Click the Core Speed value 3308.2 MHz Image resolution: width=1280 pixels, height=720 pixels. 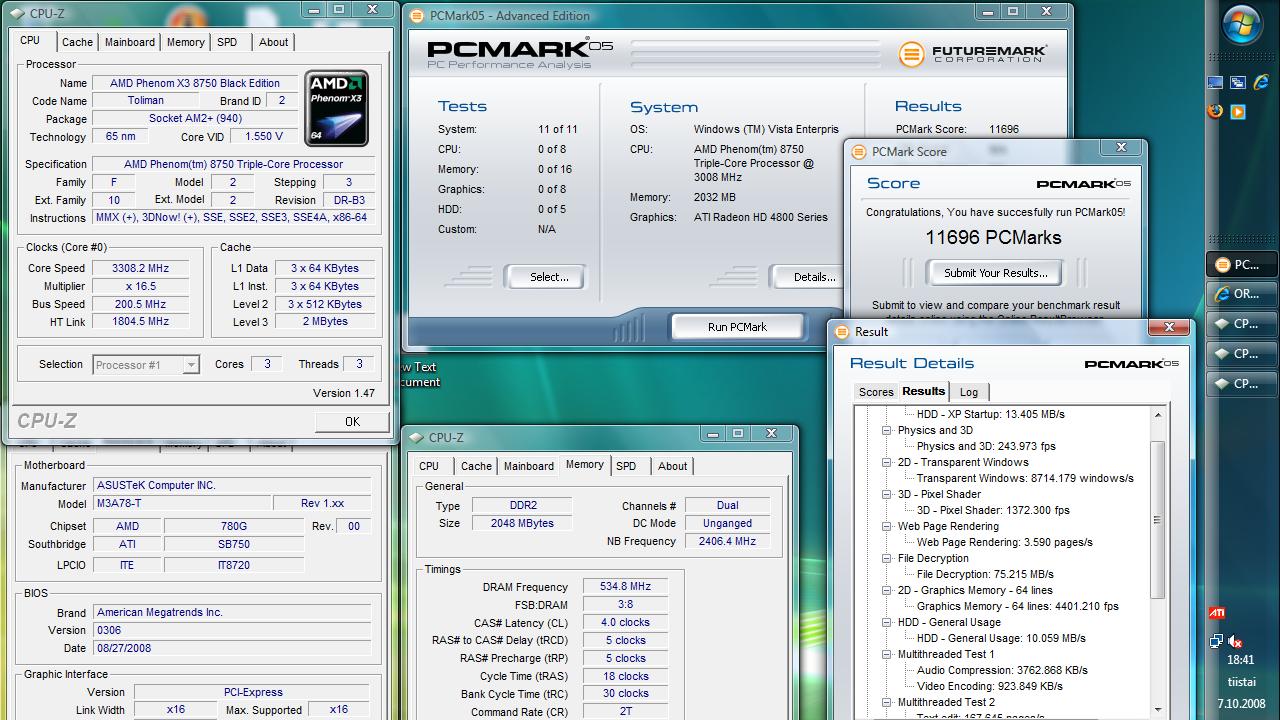click(x=141, y=268)
